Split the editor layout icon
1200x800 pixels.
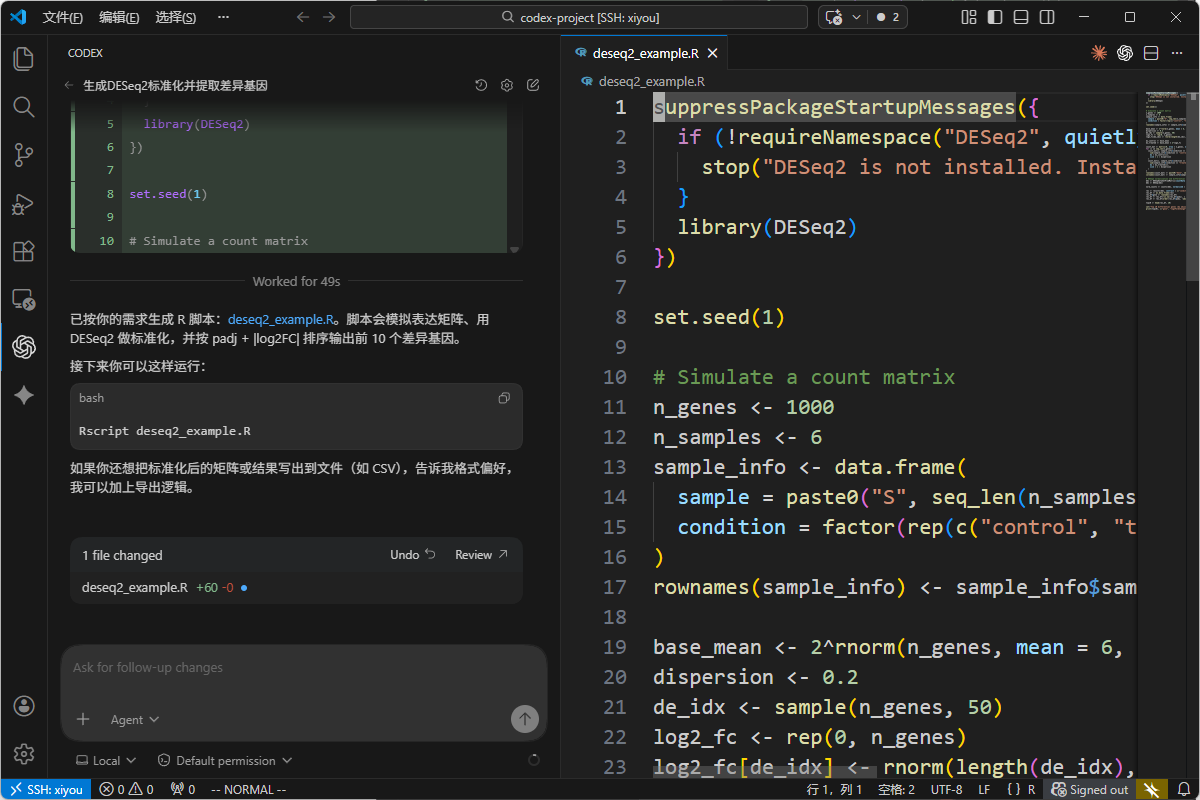coord(1151,53)
